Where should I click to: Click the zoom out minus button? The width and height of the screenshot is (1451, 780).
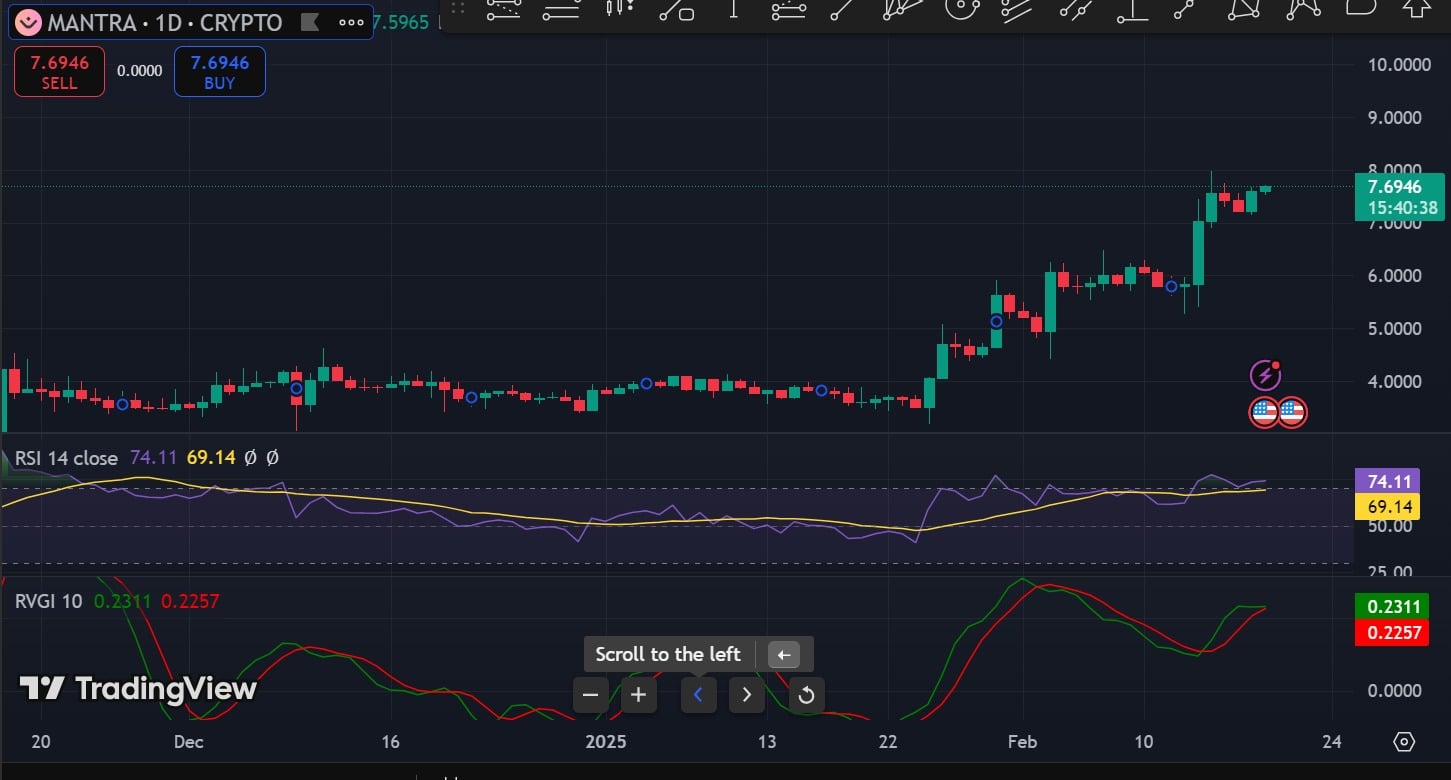click(591, 695)
